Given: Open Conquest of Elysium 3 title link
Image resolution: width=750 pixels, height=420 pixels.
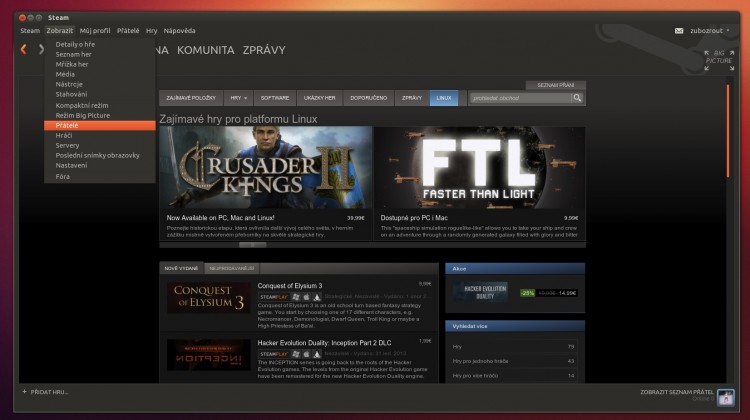Looking at the screenshot, I should tap(290, 286).
